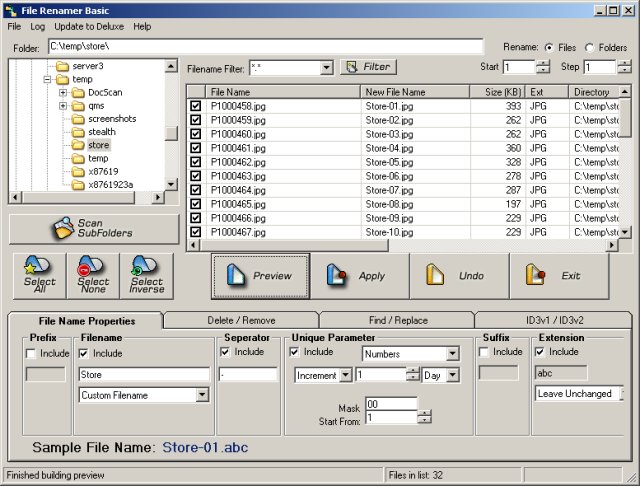Image resolution: width=640 pixels, height=486 pixels.
Task: Expand the qms tree node
Action: [x=62, y=106]
